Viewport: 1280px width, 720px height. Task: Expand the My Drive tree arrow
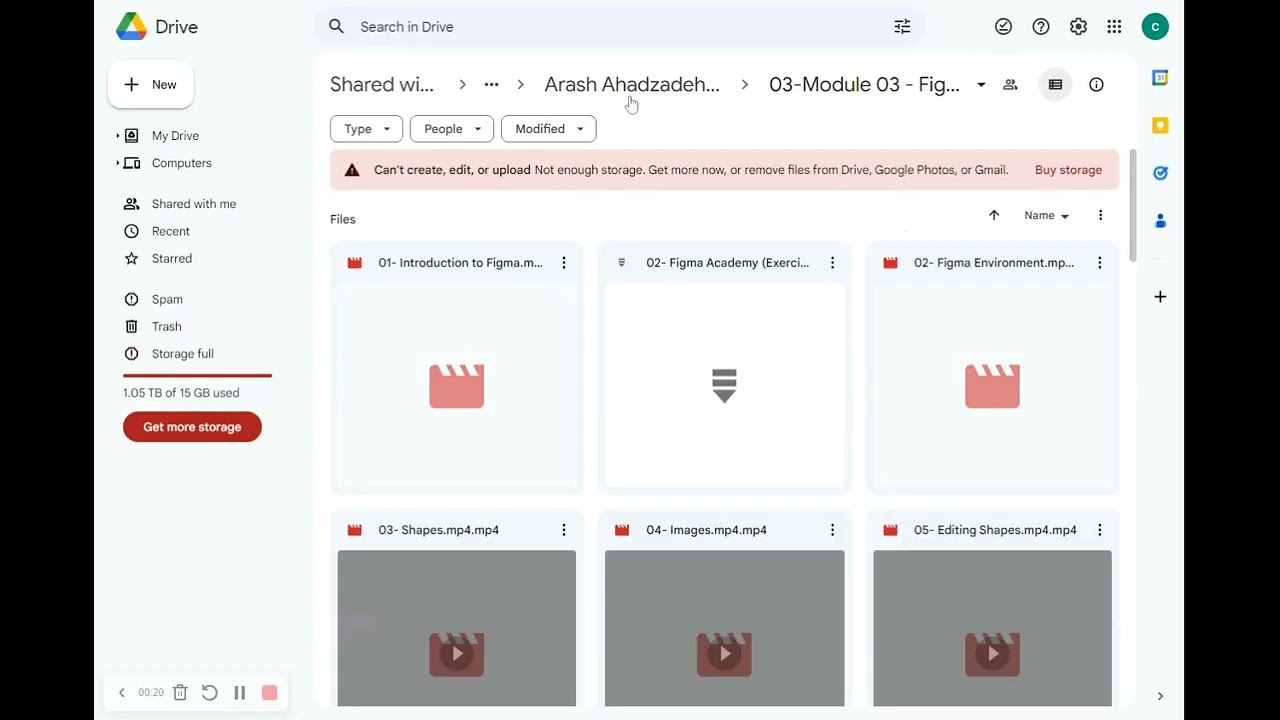[118, 136]
